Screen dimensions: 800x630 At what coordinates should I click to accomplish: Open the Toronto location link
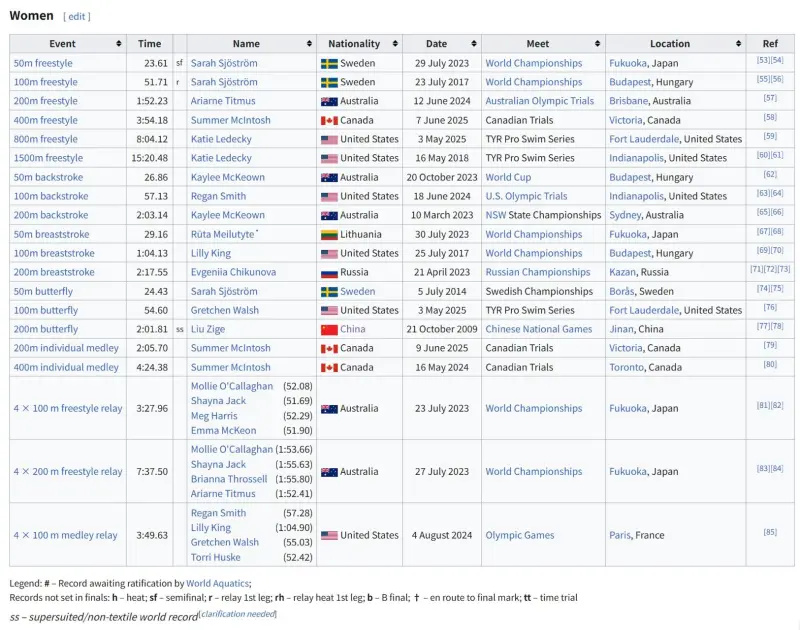tap(627, 368)
